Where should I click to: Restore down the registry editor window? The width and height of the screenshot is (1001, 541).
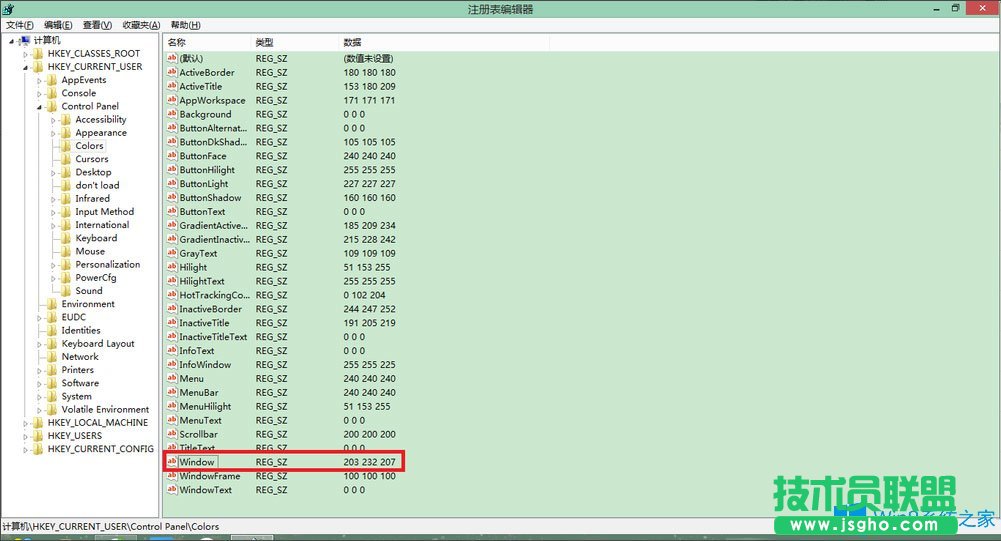(x=956, y=8)
